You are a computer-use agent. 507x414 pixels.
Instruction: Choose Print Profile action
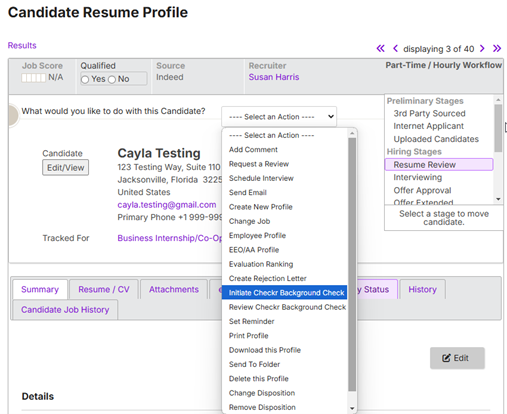(x=249, y=336)
